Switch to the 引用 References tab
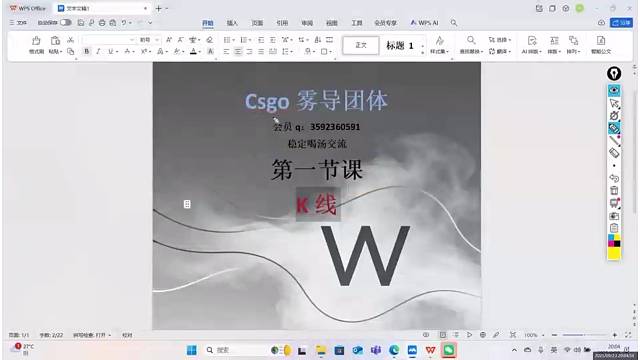This screenshot has width=640, height=360. point(282,23)
